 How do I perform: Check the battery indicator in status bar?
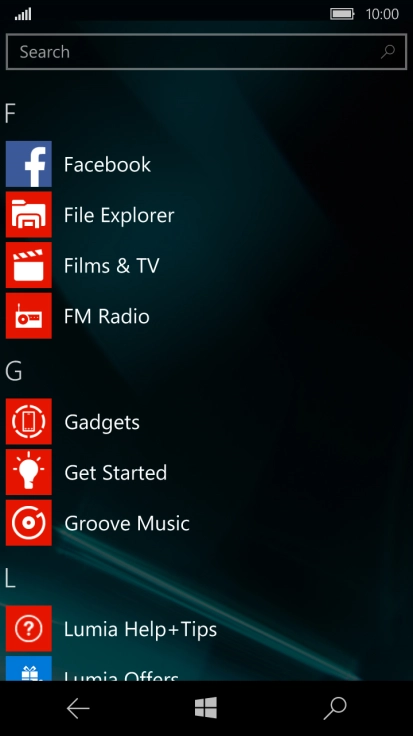[343, 14]
